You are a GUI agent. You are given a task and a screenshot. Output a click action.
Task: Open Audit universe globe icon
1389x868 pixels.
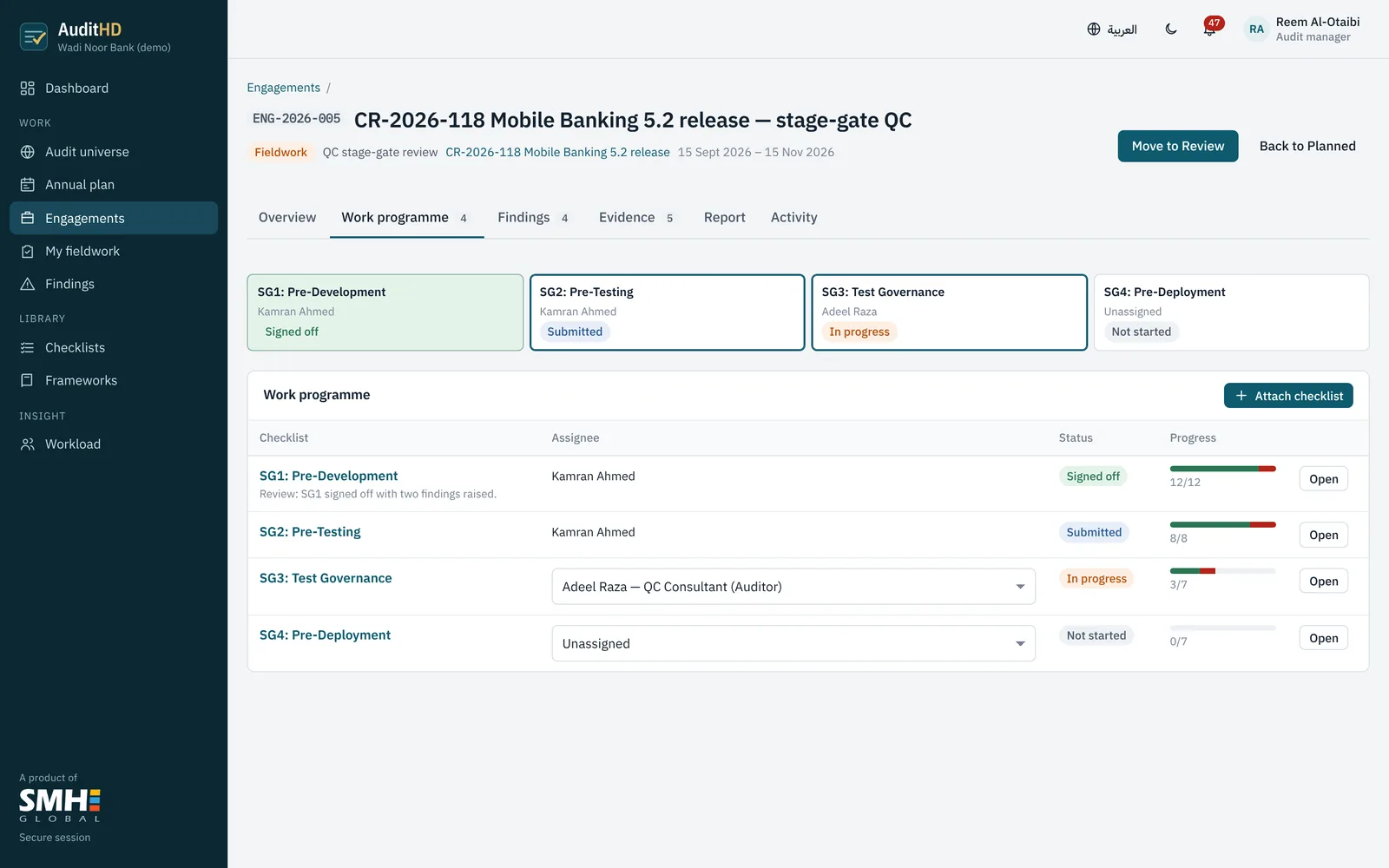coord(28,152)
